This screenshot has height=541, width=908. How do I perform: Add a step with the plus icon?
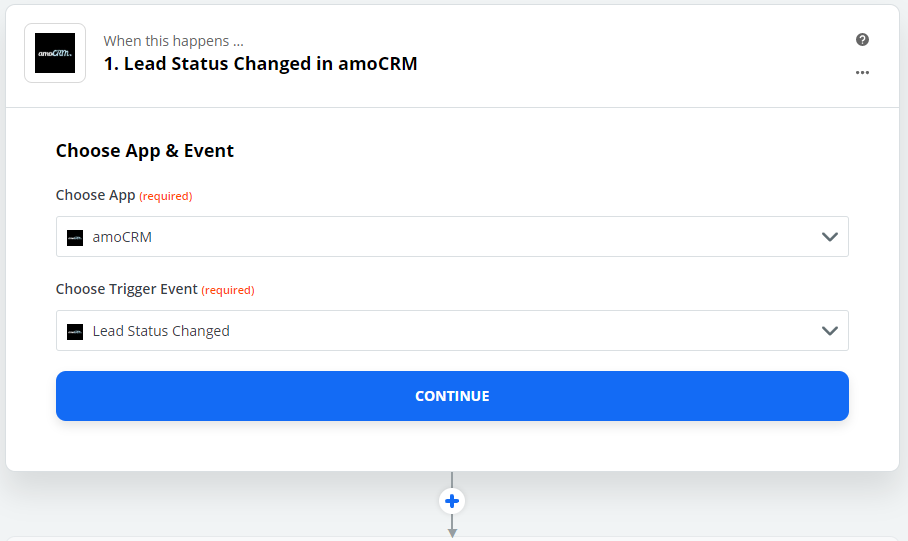[x=452, y=501]
